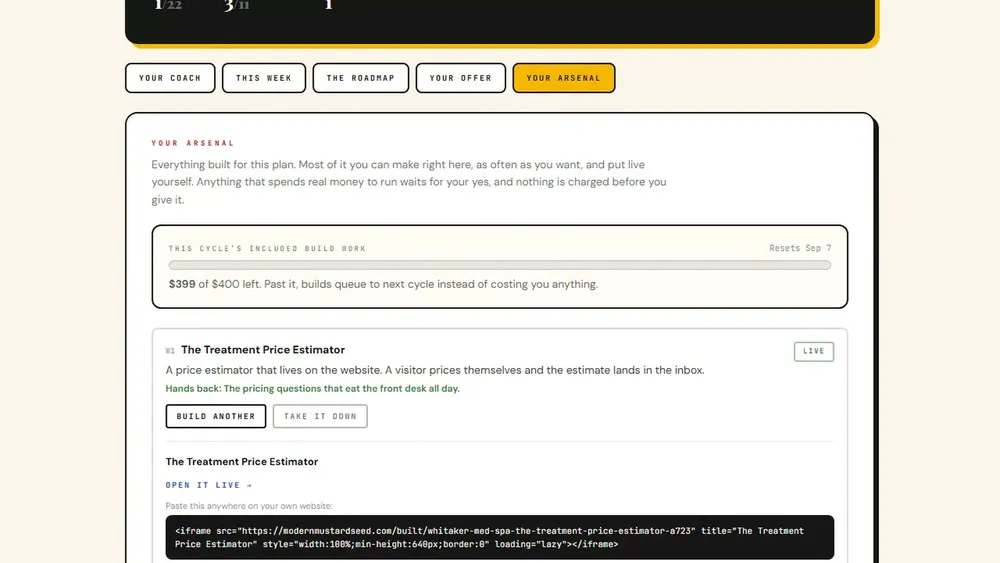This screenshot has width=1000, height=563.
Task: Click the 'Your Arsenal' red heading
Action: click(193, 143)
